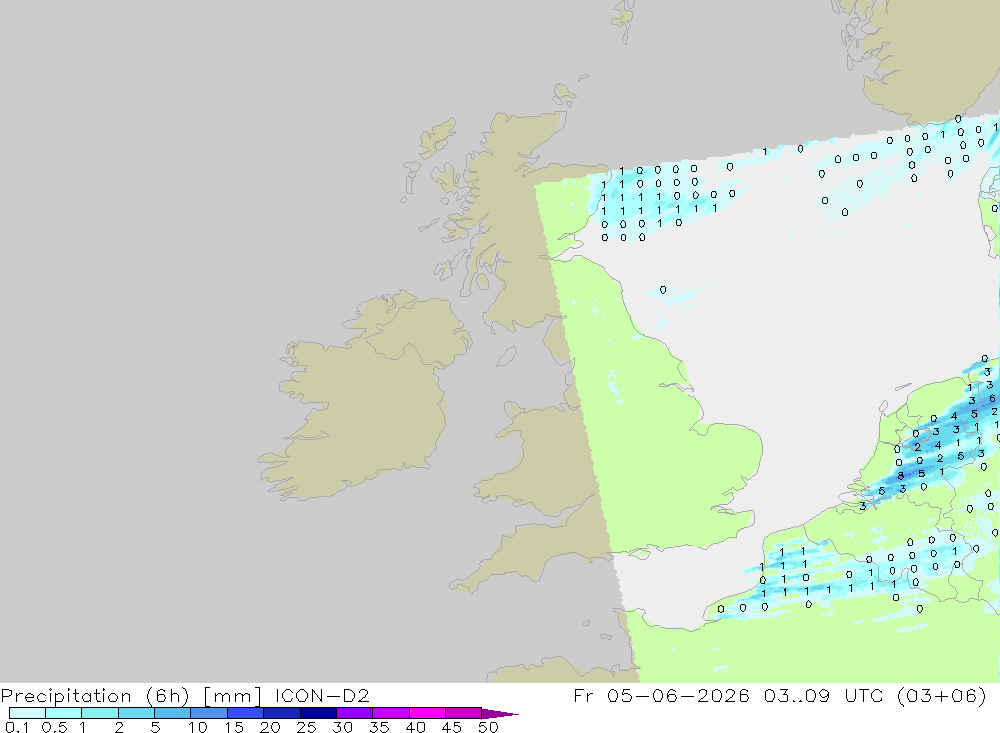Click the 'Fr' weekday abbreviation
The image size is (1000, 733).
pos(583,695)
